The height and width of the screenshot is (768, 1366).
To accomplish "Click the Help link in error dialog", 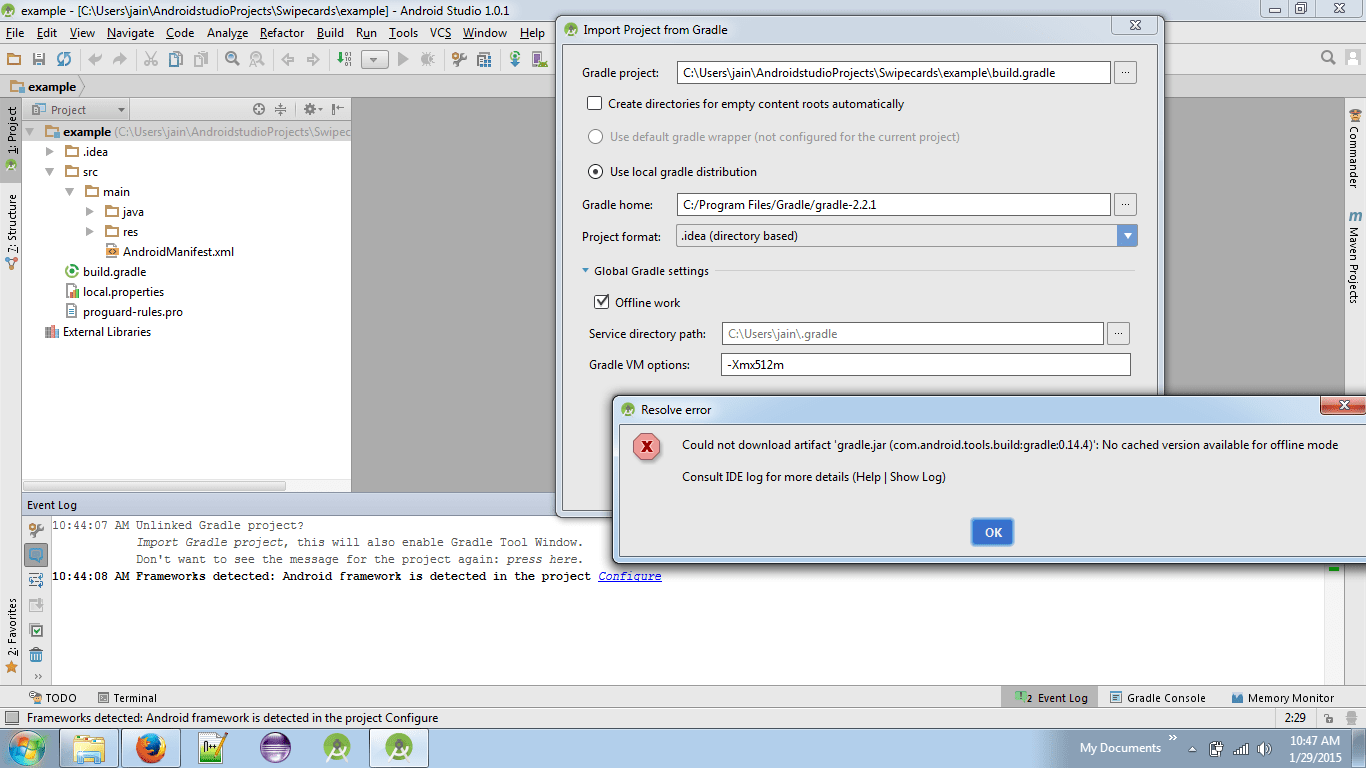I will click(x=868, y=477).
